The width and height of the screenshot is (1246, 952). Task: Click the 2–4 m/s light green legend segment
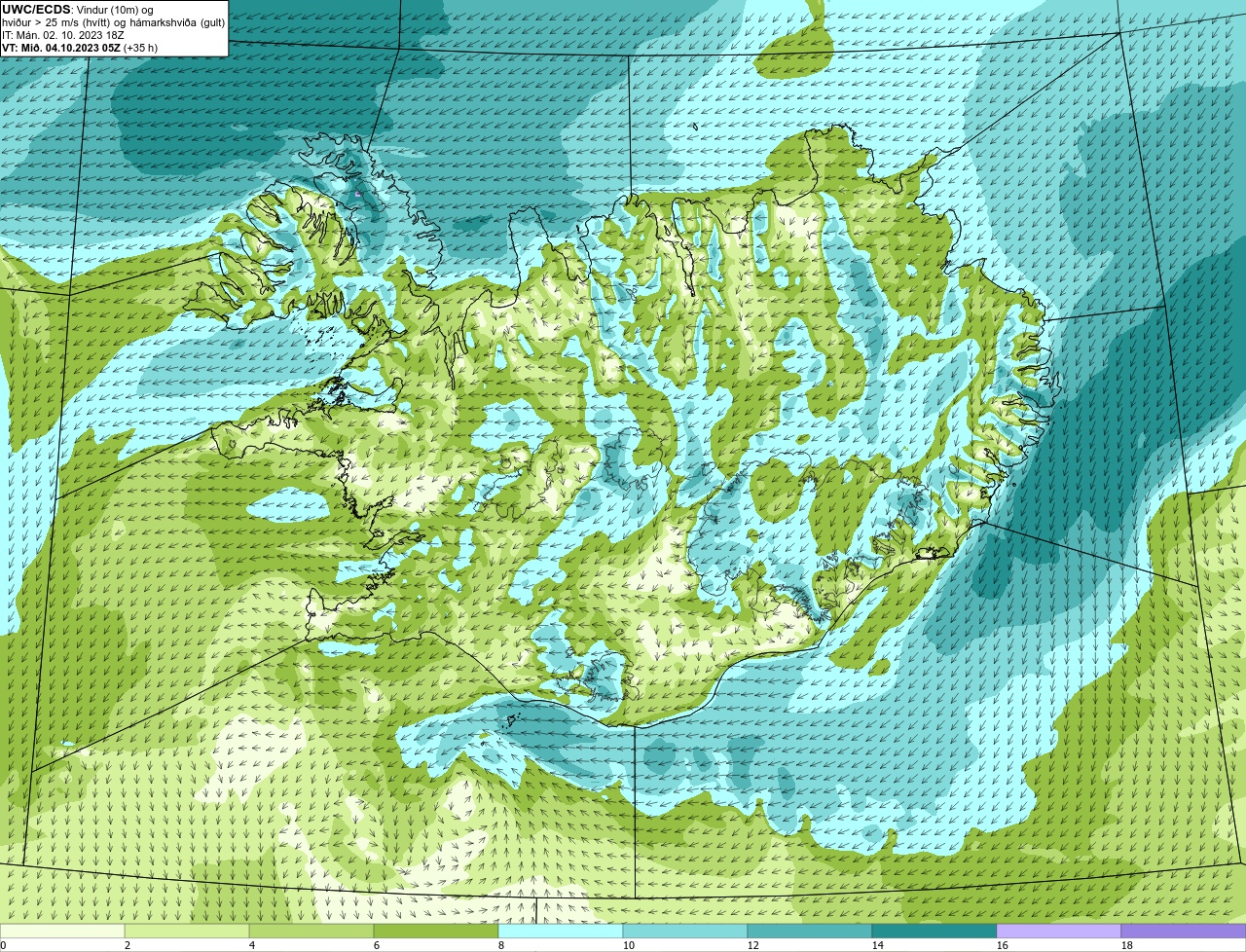(x=187, y=932)
